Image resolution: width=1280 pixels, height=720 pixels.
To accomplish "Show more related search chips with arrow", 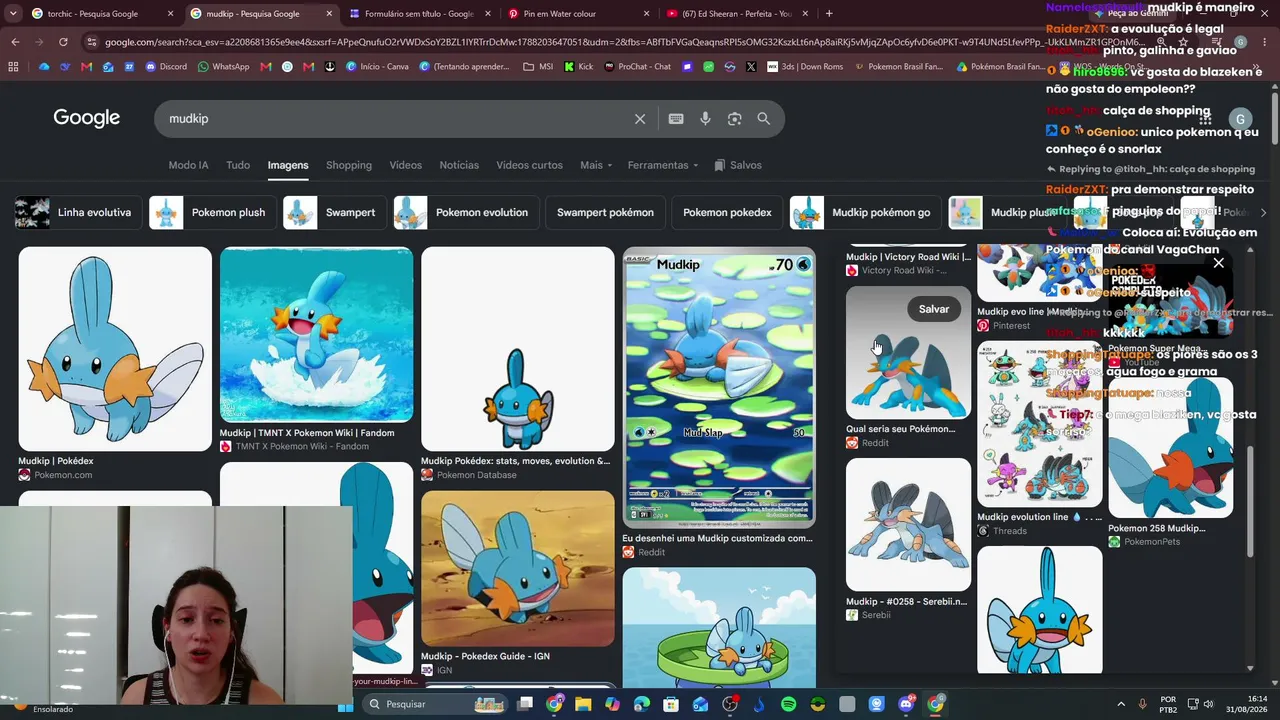I will tap(1263, 212).
